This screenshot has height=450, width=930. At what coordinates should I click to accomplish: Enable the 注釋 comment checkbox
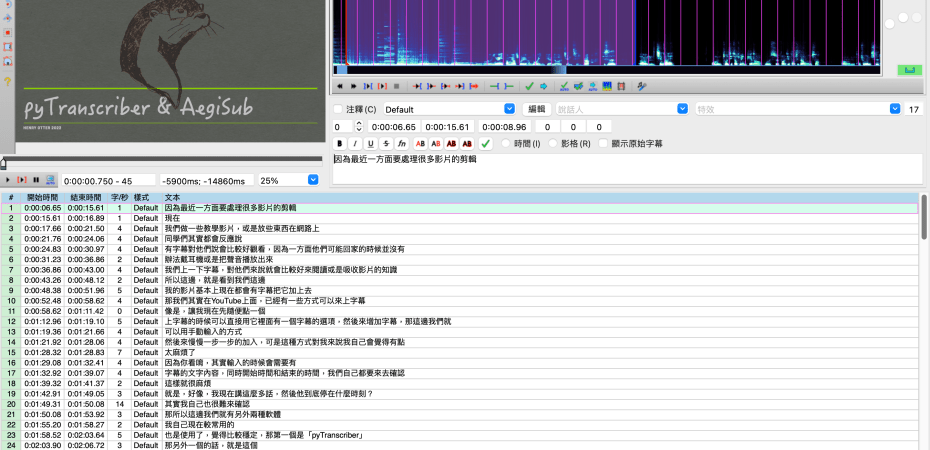pyautogui.click(x=339, y=109)
